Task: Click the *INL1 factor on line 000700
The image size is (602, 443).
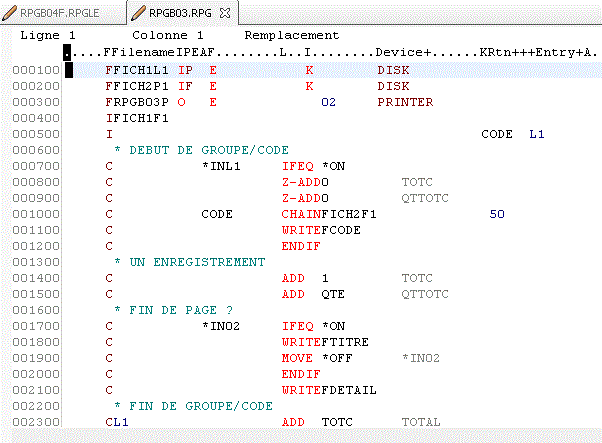Action: pos(221,166)
